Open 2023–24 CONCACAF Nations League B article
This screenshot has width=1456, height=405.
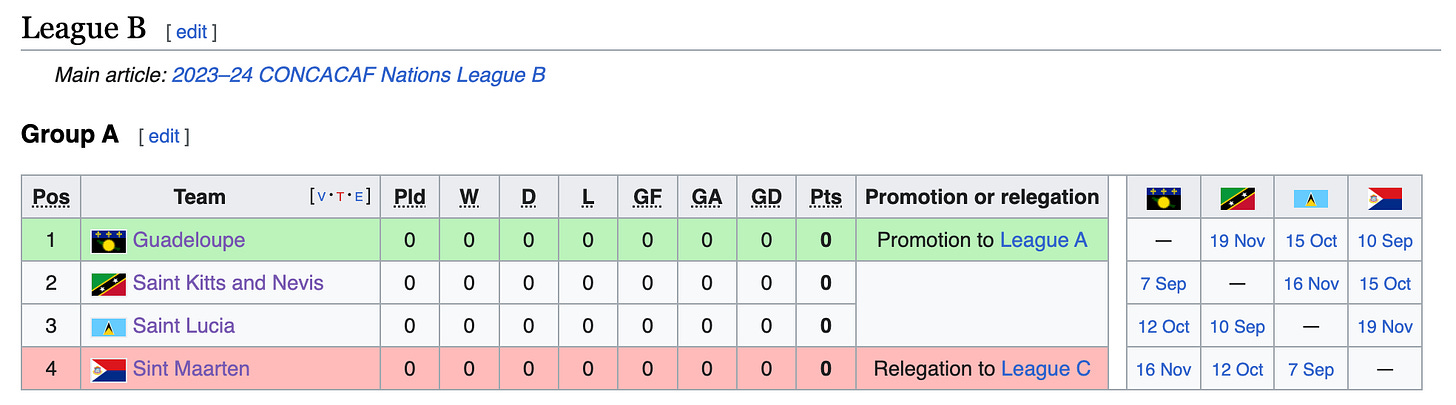[x=359, y=75]
